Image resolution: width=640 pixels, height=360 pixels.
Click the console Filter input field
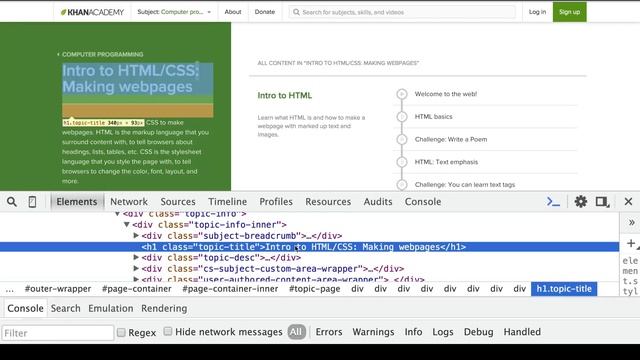pyautogui.click(x=58, y=333)
